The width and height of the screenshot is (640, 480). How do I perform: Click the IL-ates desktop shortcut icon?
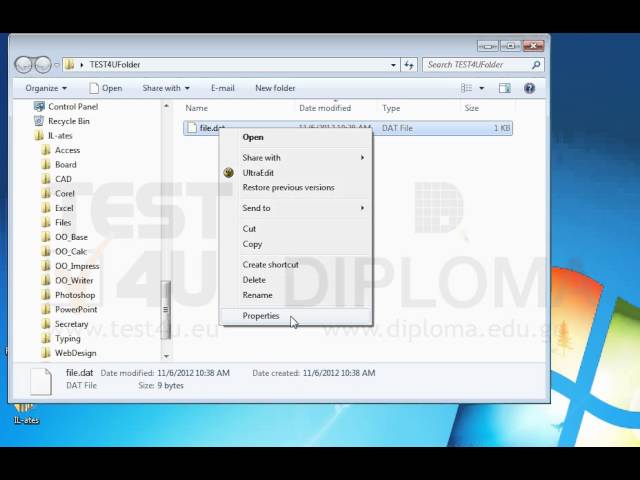23,408
